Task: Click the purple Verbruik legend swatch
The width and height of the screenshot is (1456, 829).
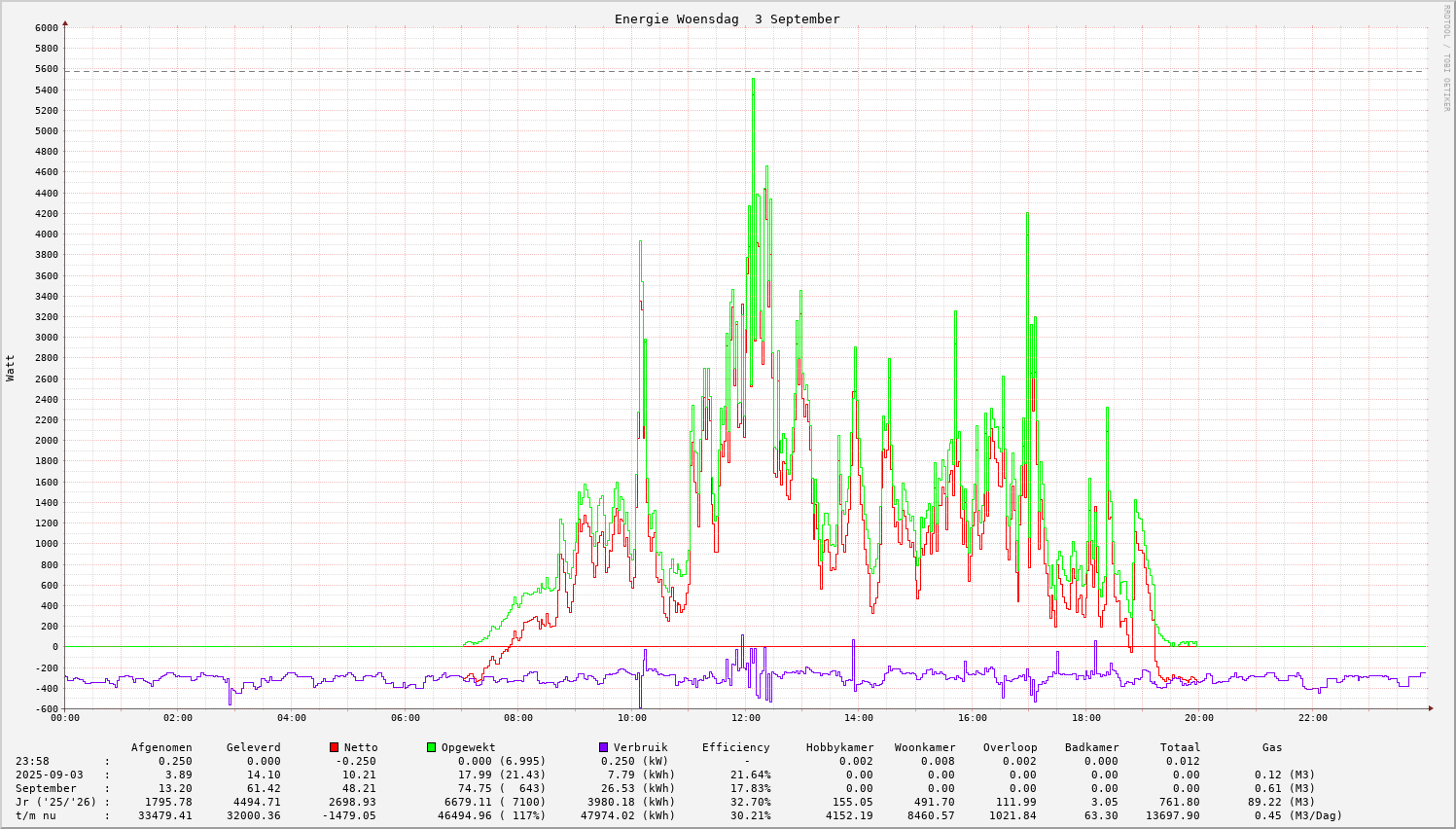Action: point(603,747)
